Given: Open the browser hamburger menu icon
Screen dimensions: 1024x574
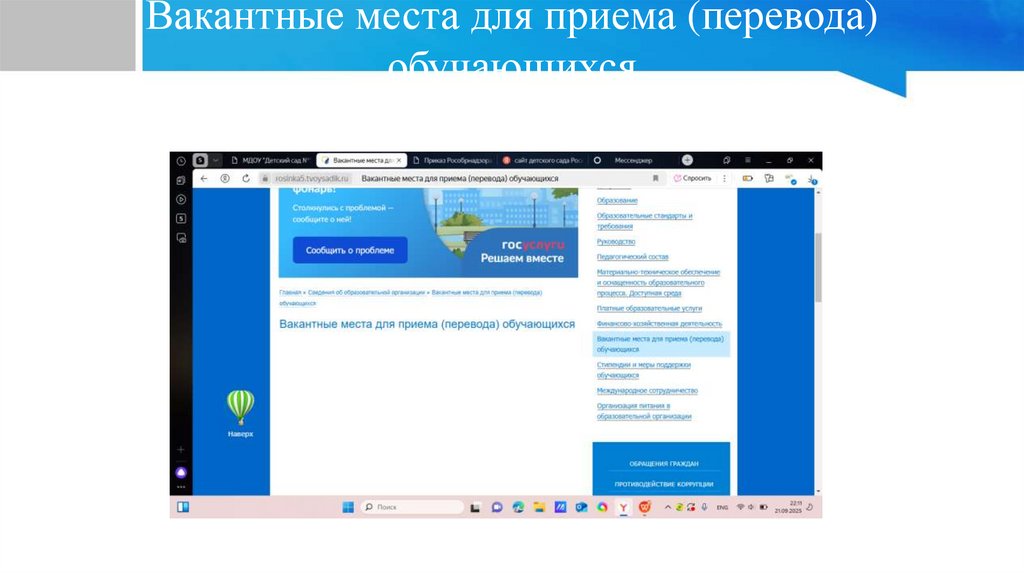Looking at the screenshot, I should 748,160.
